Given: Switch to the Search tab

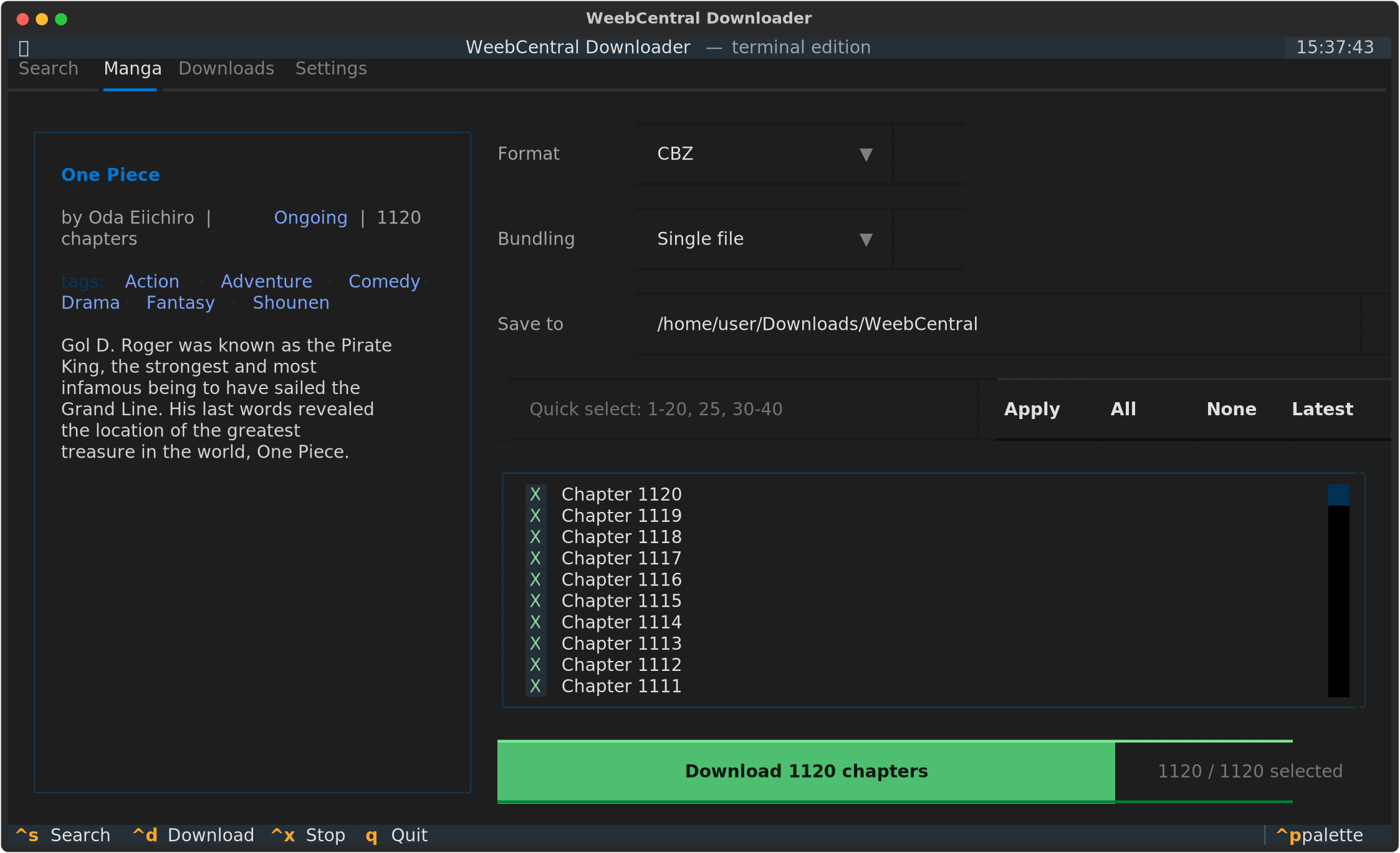Looking at the screenshot, I should [x=49, y=69].
